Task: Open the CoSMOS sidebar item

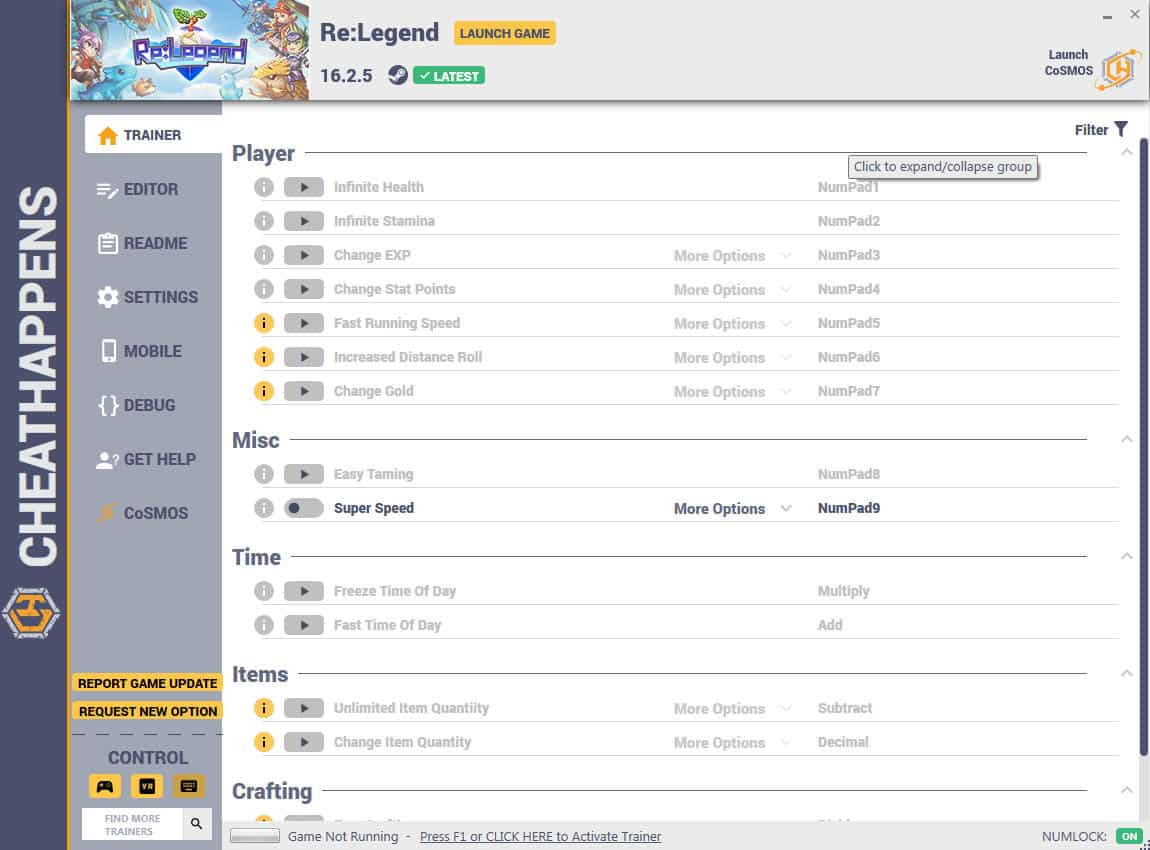Action: point(143,513)
